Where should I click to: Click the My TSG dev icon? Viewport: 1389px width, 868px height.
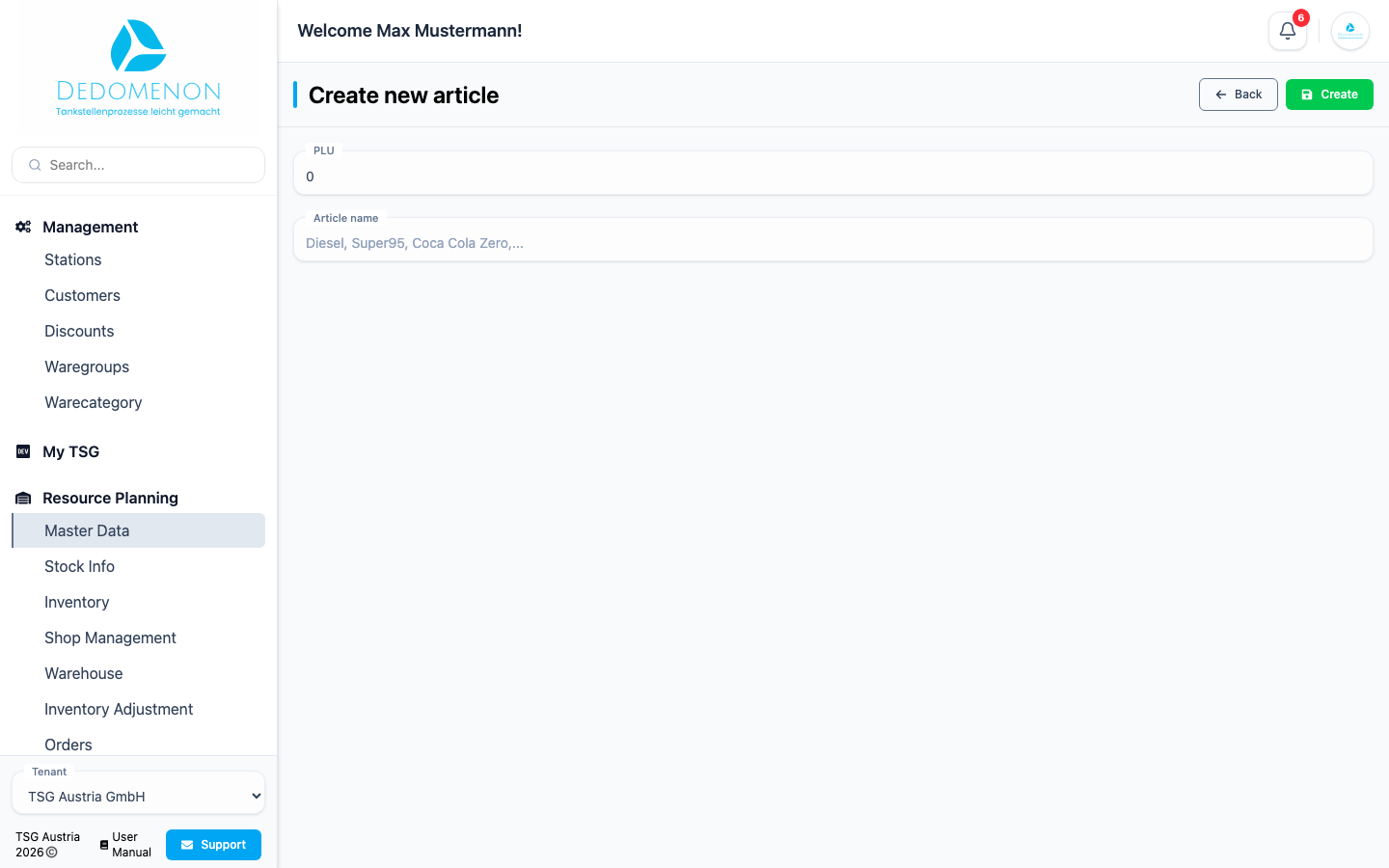coord(23,451)
